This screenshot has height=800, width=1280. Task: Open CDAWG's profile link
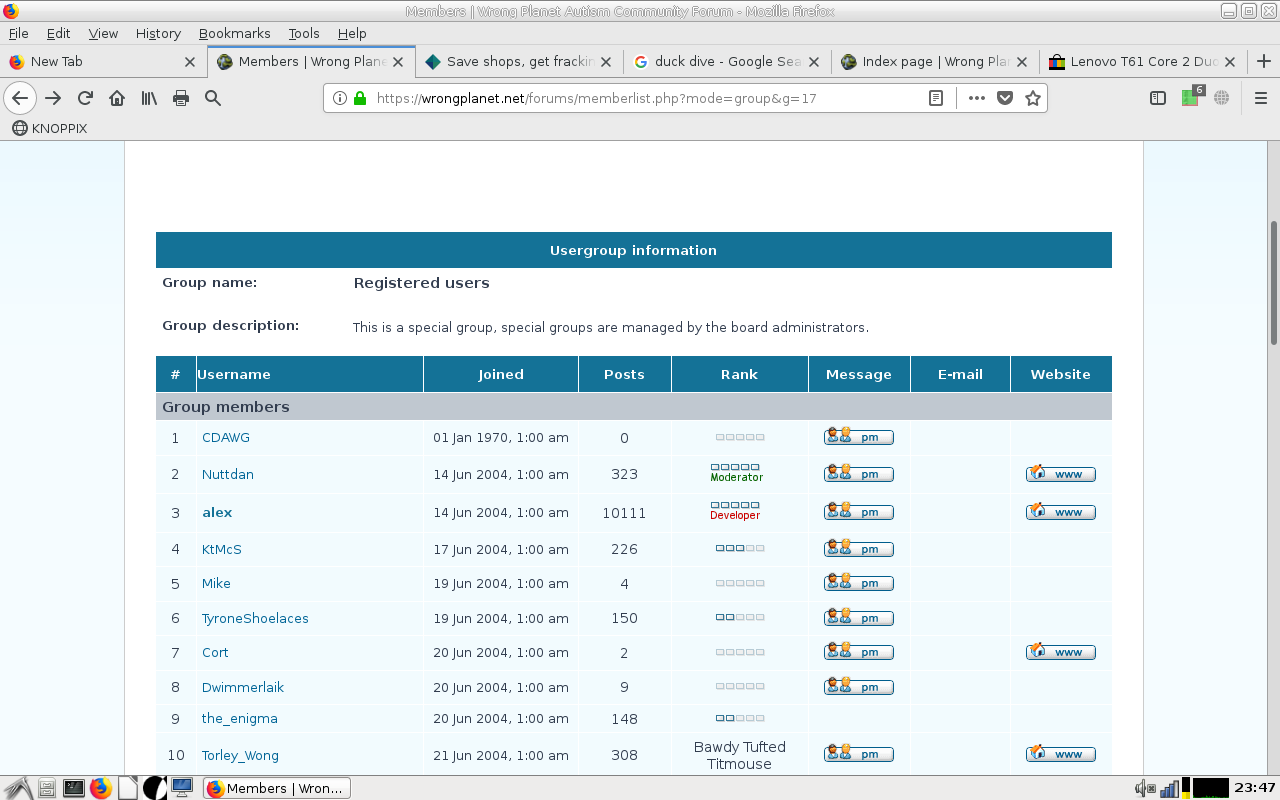226,437
